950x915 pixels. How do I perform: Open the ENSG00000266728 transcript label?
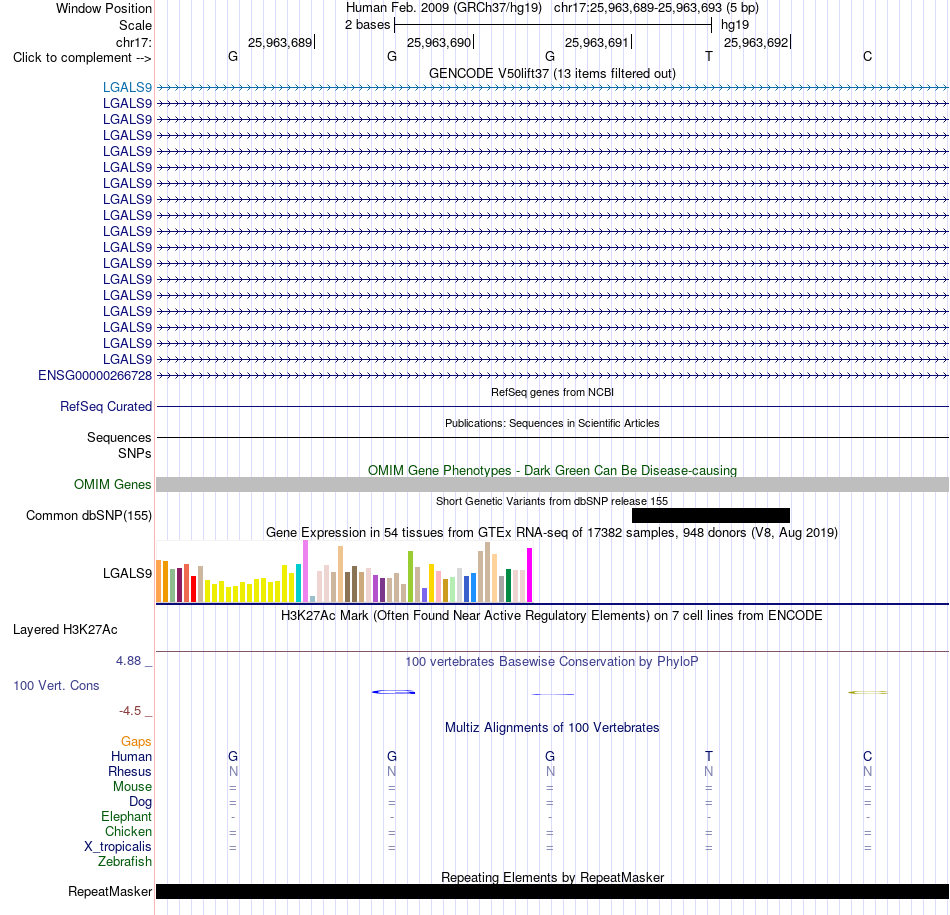95,376
